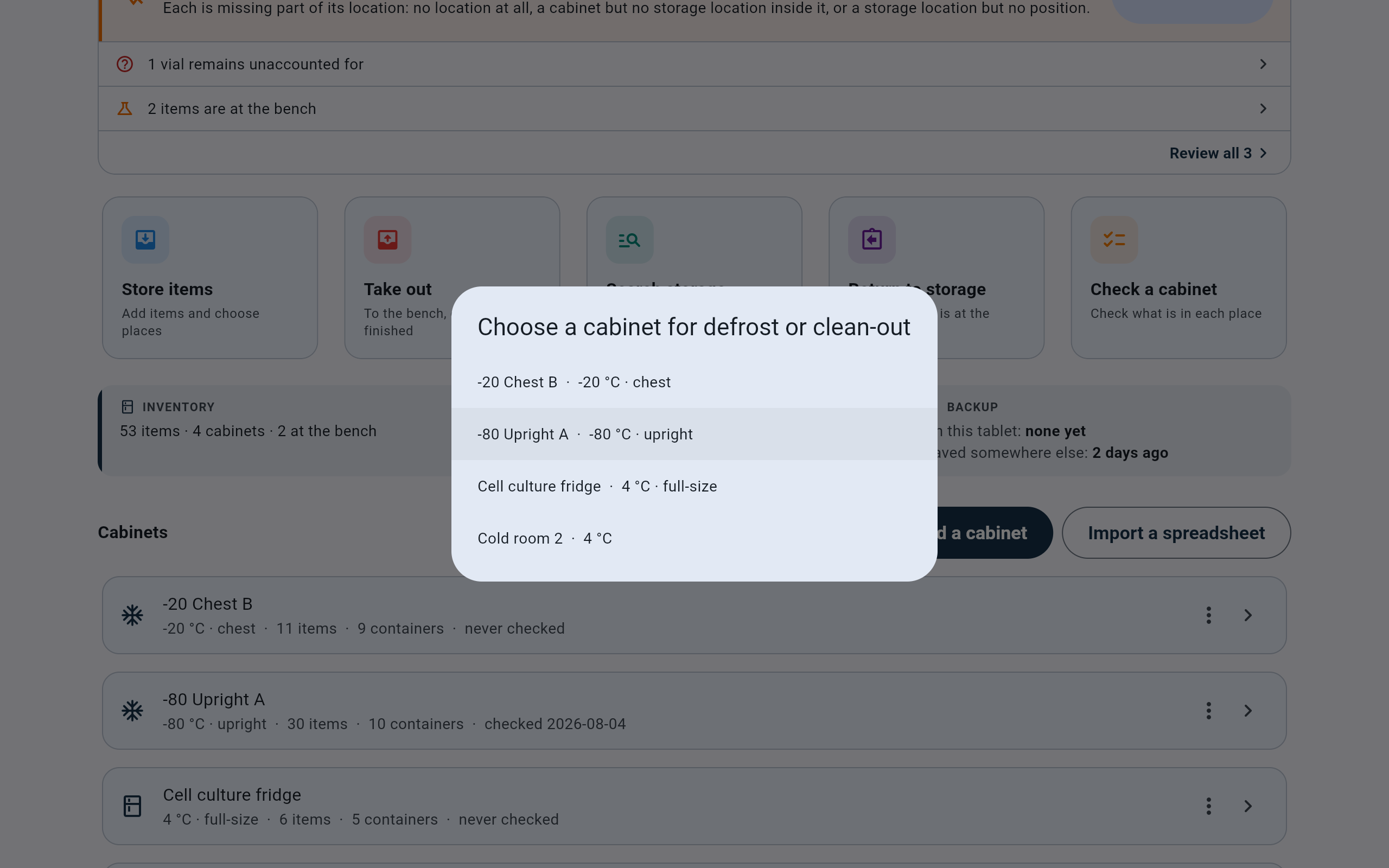This screenshot has width=1389, height=868.
Task: Expand the -80 Upright A cabinet chevron
Action: coord(1248,710)
